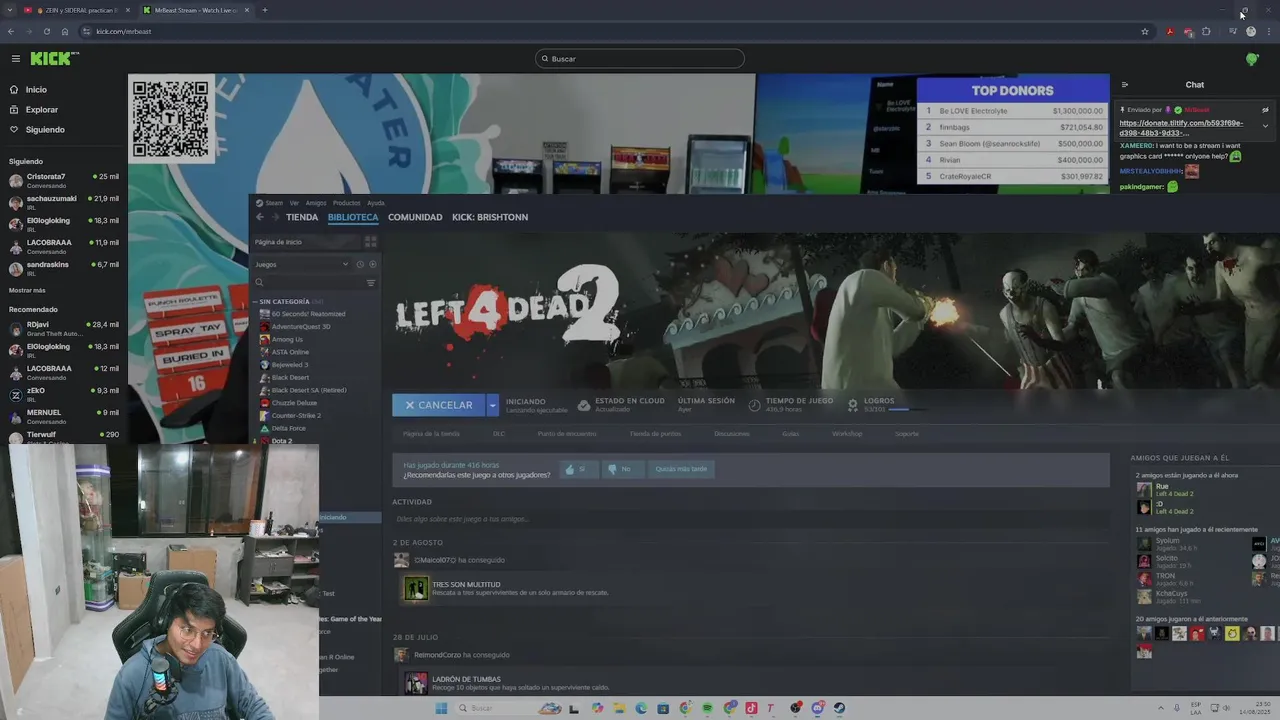Expand the pinned chat message chevron
The width and height of the screenshot is (1280, 720).
(1265, 126)
